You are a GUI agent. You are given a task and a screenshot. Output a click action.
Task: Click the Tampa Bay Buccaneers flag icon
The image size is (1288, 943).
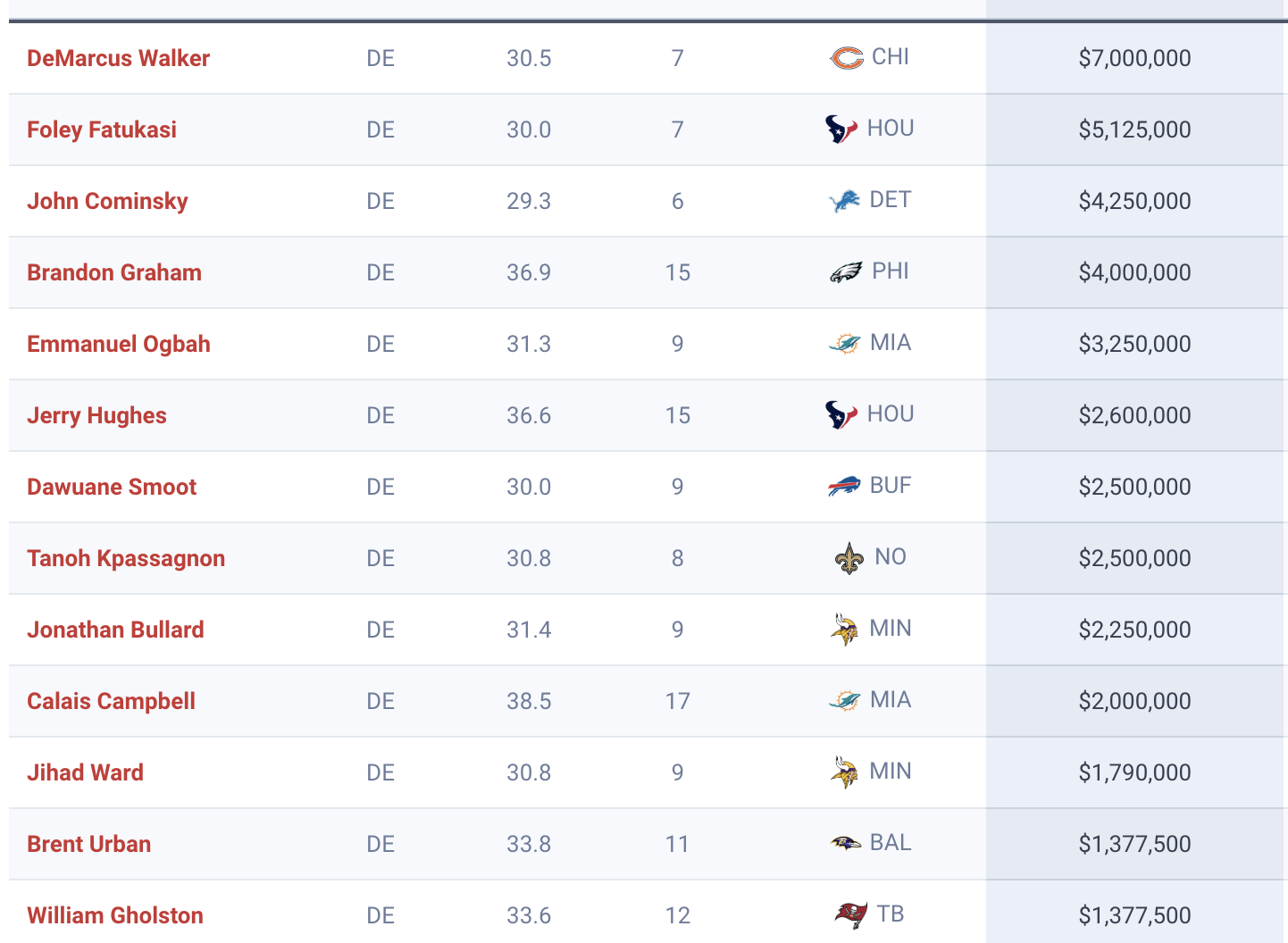tap(851, 914)
